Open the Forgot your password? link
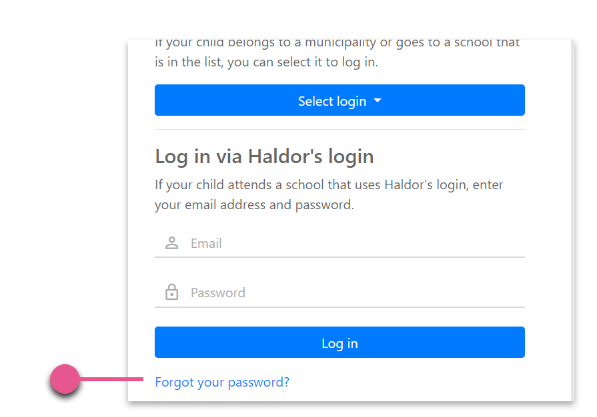 [x=222, y=382]
